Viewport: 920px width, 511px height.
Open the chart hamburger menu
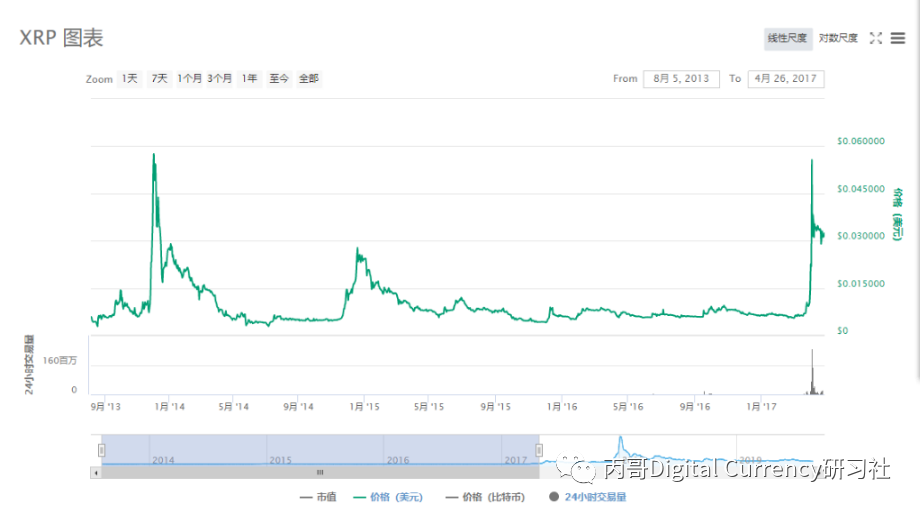coord(898,38)
